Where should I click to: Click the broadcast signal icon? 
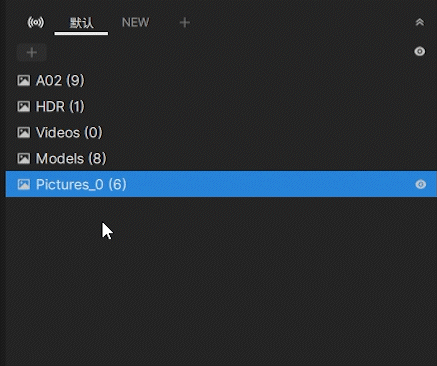tap(35, 23)
